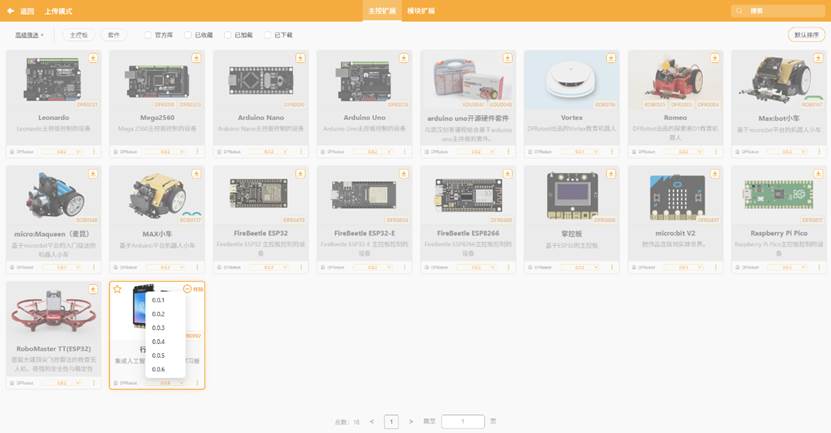831x433 pixels.
Task: Select the micro:bit V2 board thumbnail
Action: coord(670,196)
